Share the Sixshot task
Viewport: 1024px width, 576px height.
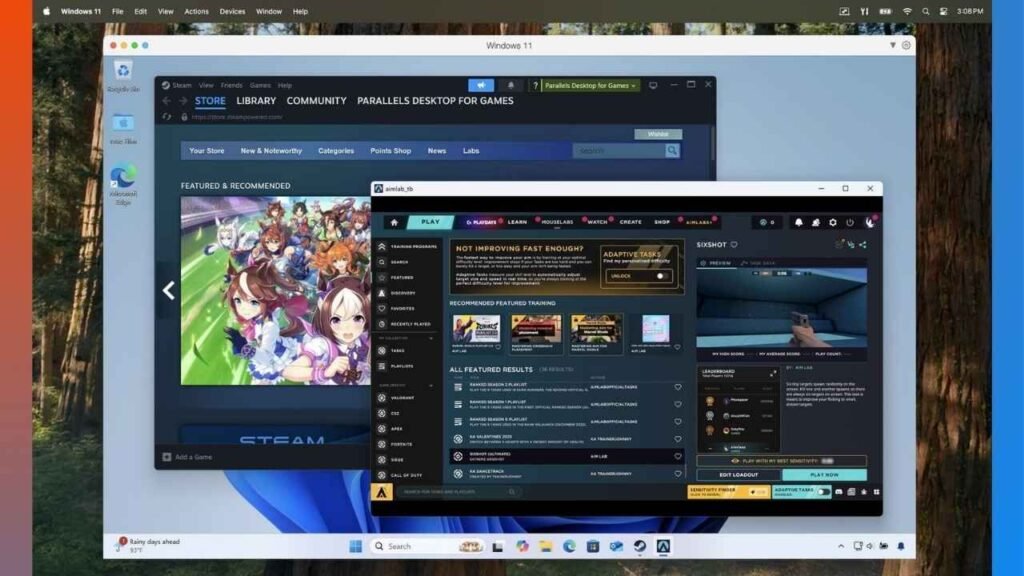[863, 244]
